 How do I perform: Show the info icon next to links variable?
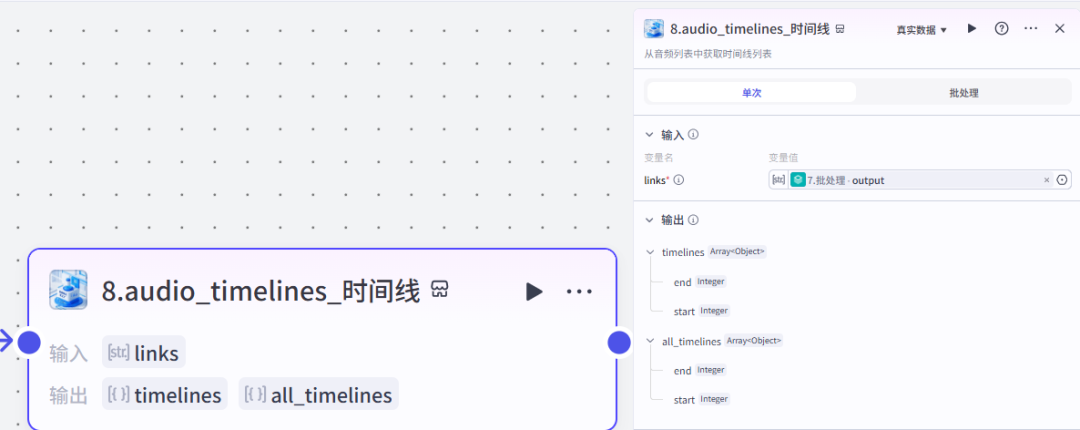pyautogui.click(x=678, y=180)
